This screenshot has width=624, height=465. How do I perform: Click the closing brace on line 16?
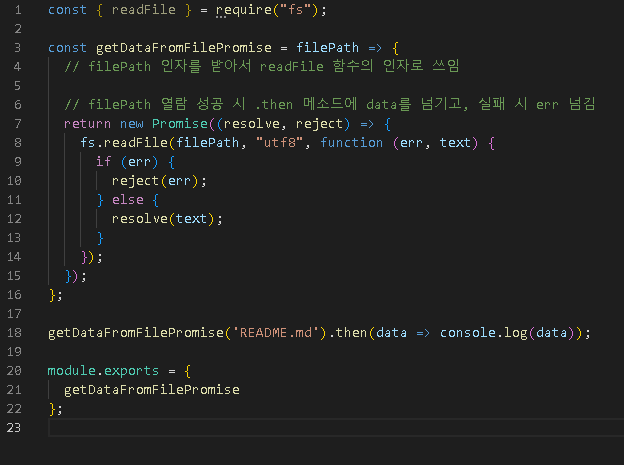[x=52, y=295]
